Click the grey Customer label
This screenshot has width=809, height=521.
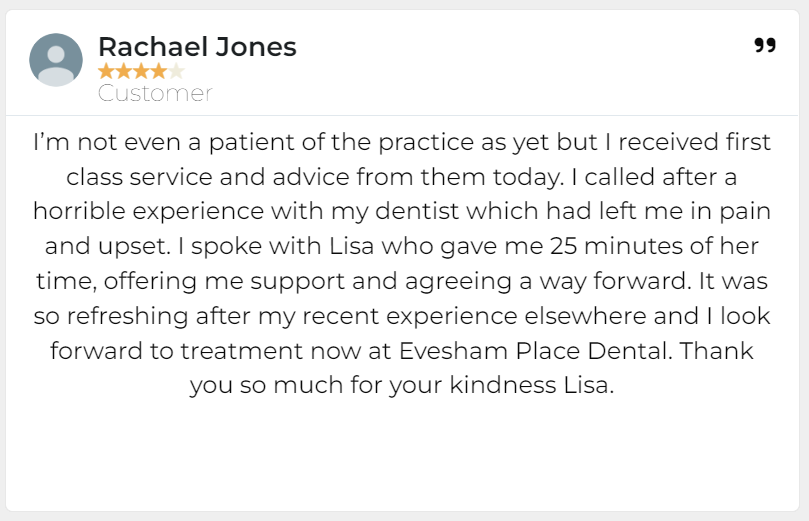click(x=155, y=94)
